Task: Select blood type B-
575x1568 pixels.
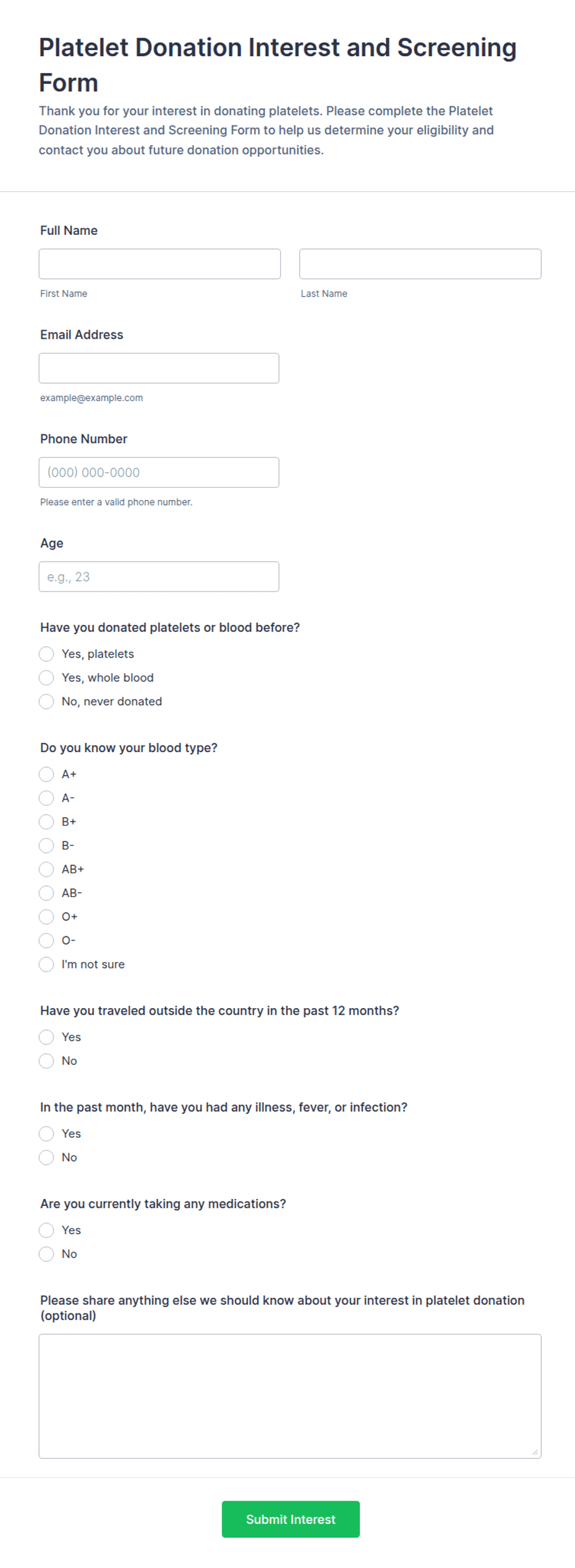Action: click(46, 845)
